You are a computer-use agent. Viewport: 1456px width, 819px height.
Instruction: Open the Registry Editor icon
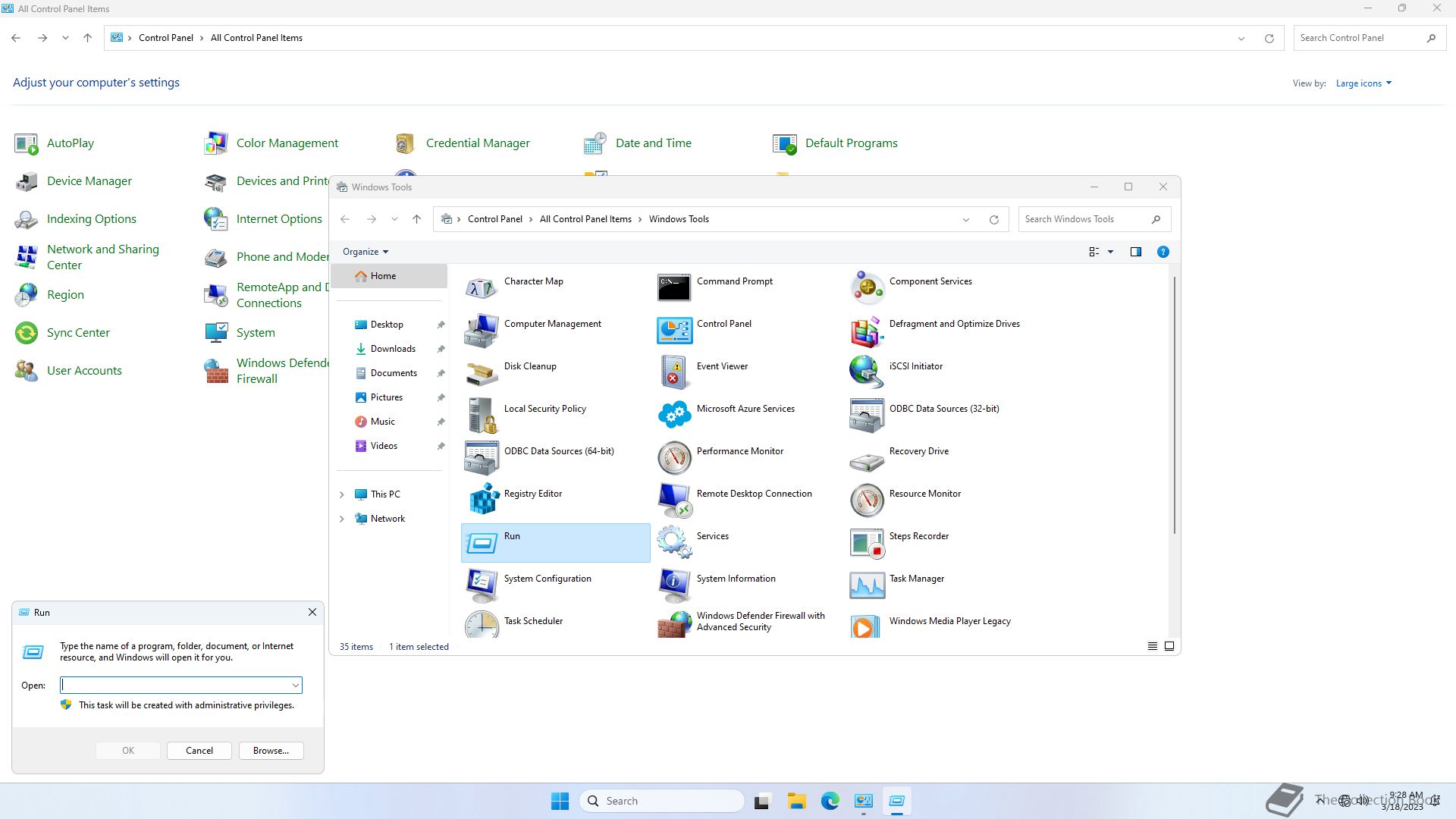(x=482, y=500)
